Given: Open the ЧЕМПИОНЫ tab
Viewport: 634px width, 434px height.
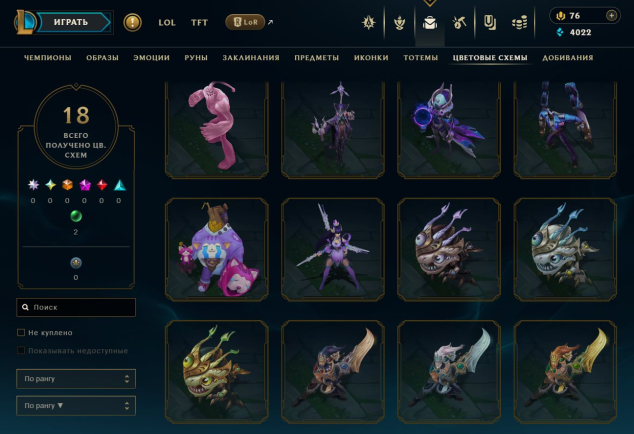Looking at the screenshot, I should click(48, 57).
